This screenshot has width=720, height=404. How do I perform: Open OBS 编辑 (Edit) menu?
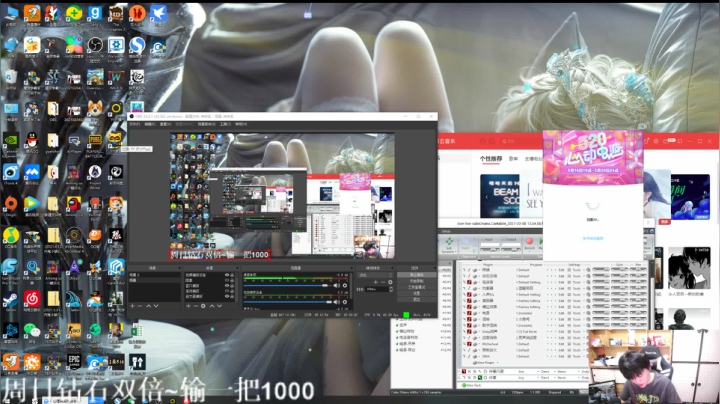(x=150, y=124)
